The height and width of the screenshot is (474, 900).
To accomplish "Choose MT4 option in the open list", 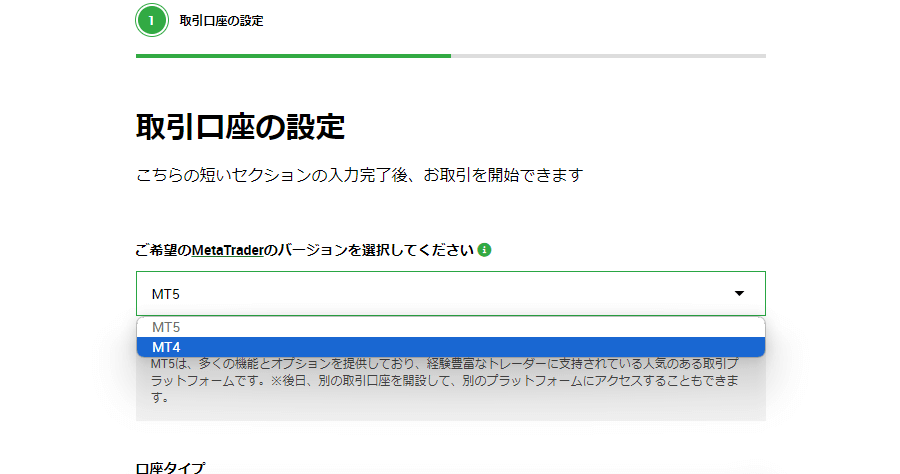I will pyautogui.click(x=451, y=347).
